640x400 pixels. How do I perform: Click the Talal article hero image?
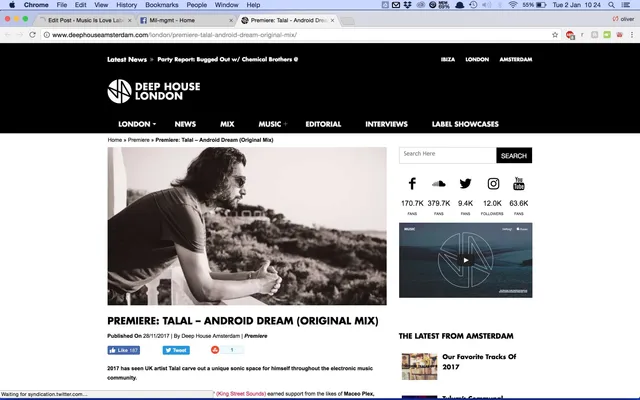247,226
